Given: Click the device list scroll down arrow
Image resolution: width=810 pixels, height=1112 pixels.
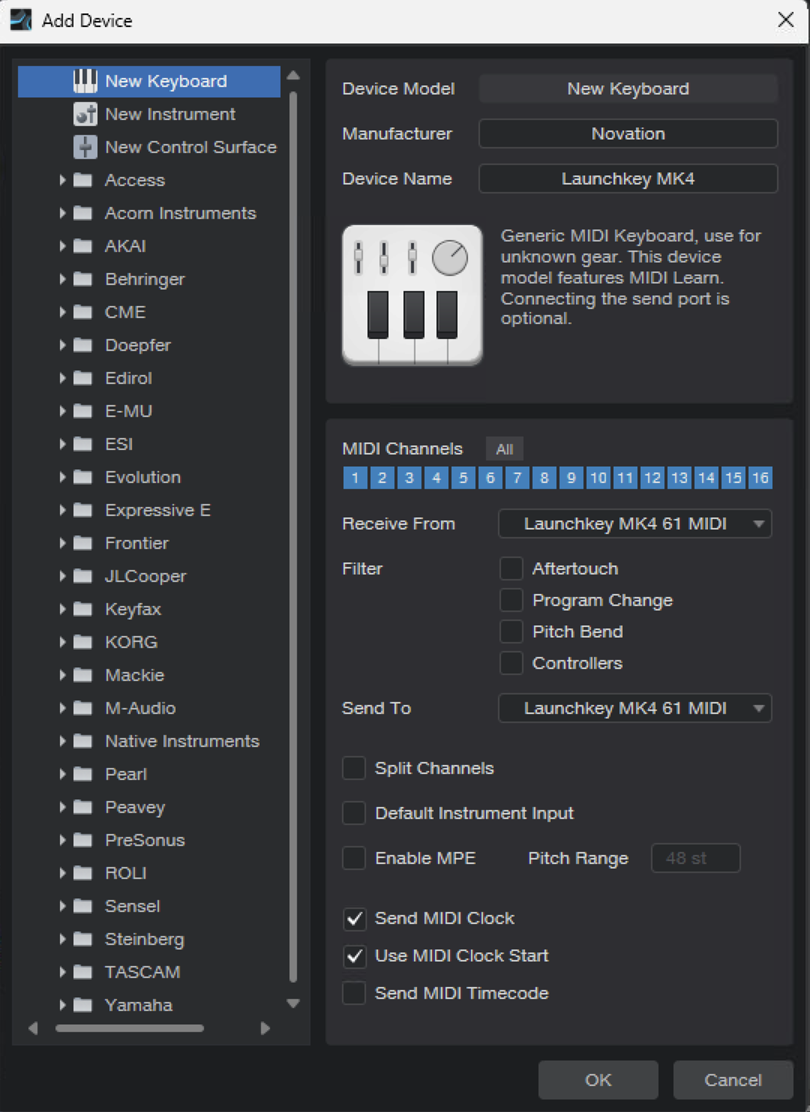Looking at the screenshot, I should [293, 1003].
